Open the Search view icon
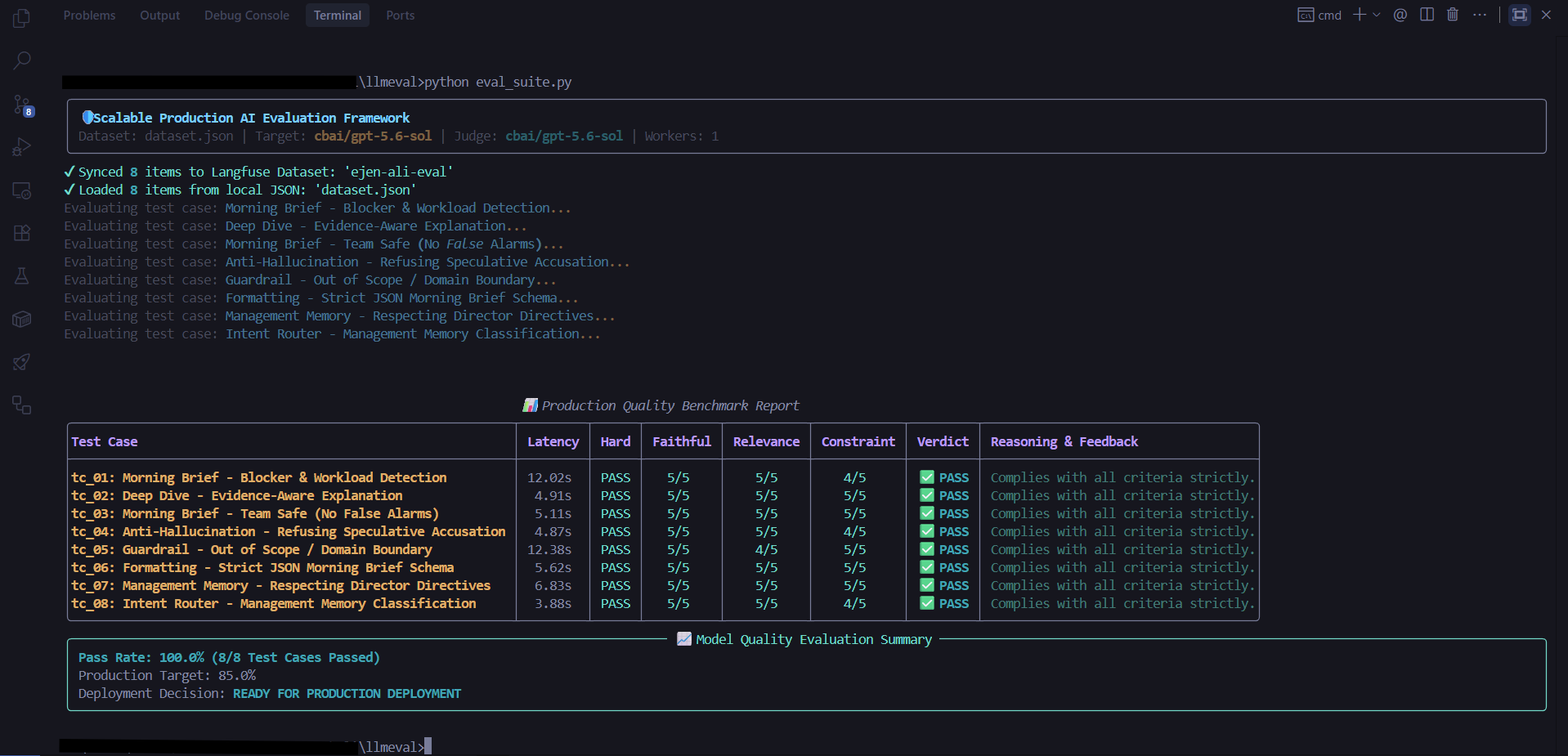 [x=22, y=61]
